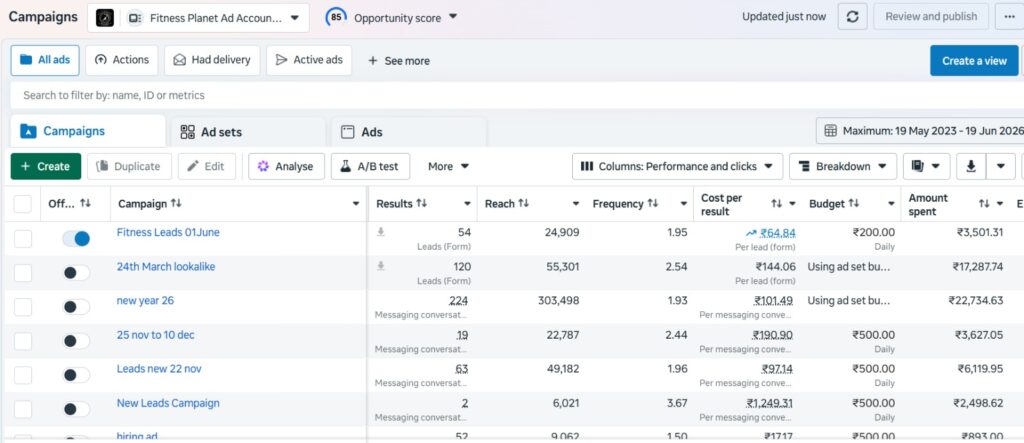Sort by the Results column arrows
The image size is (1024, 443).
click(421, 203)
